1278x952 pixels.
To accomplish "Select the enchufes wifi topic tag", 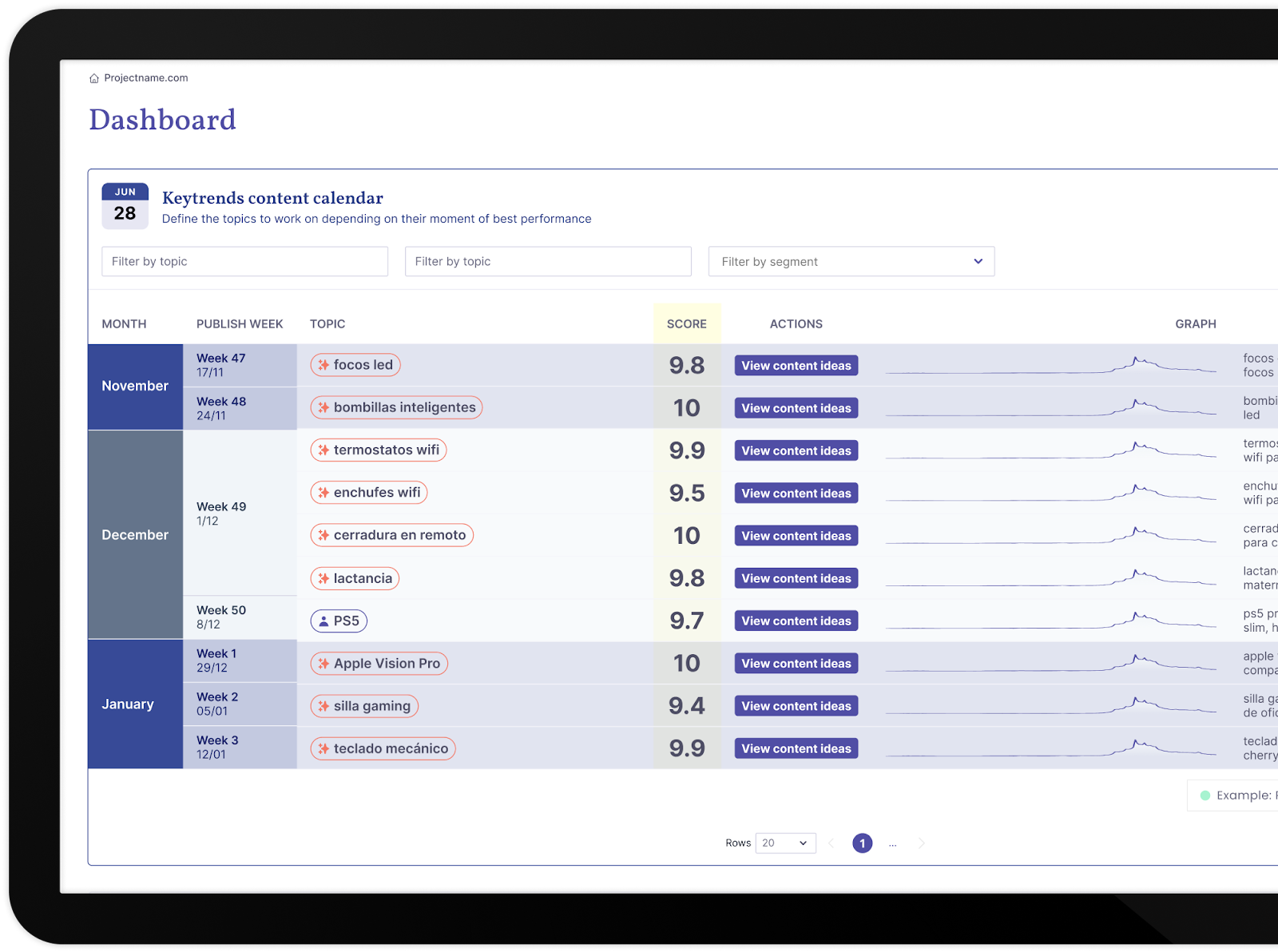I will (369, 493).
